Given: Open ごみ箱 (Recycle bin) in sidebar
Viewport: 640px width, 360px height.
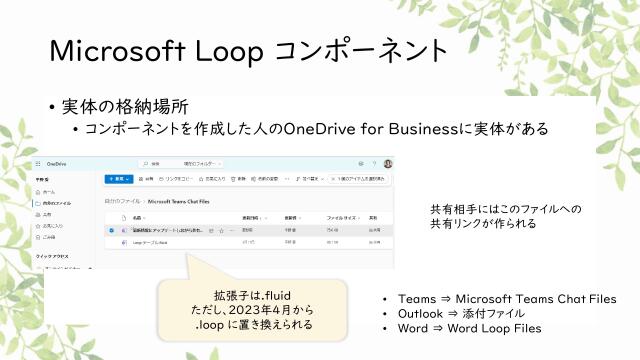Looking at the screenshot, I should [46, 237].
